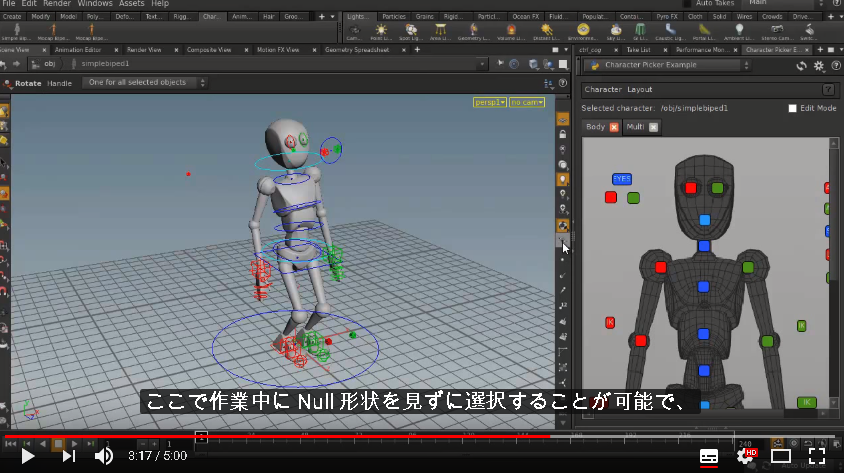The image size is (844, 473).
Task: Toggle YouTube subtitles button
Action: click(709, 456)
